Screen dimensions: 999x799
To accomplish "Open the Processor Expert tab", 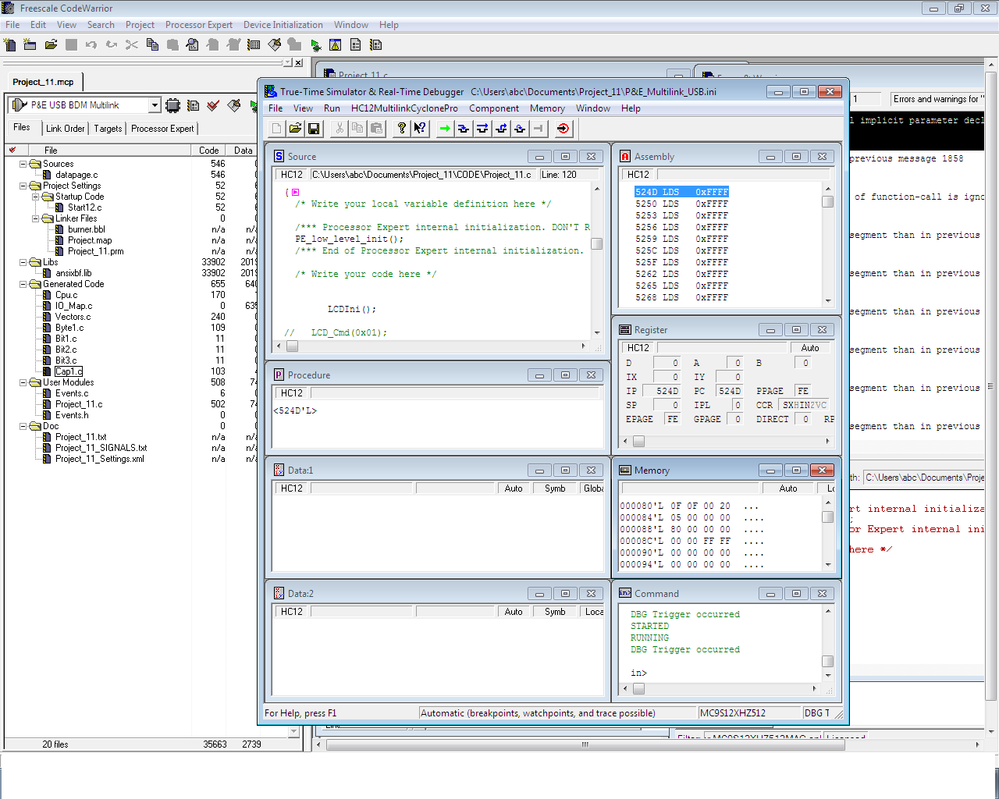I will pyautogui.click(x=162, y=128).
